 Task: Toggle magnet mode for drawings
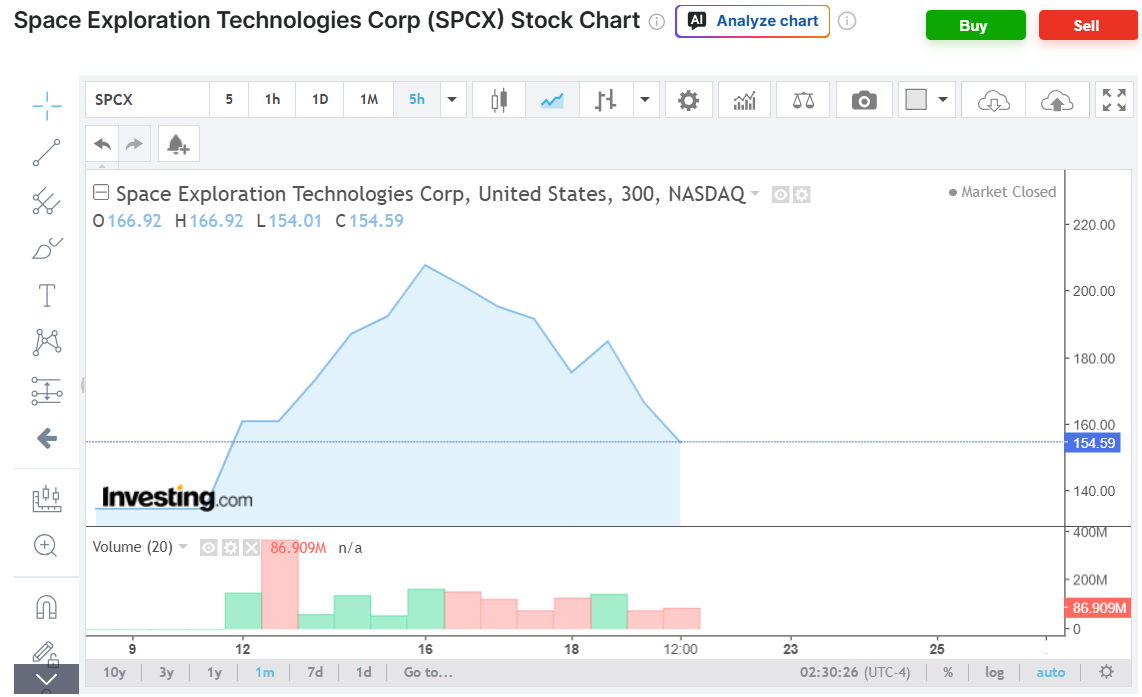point(47,607)
